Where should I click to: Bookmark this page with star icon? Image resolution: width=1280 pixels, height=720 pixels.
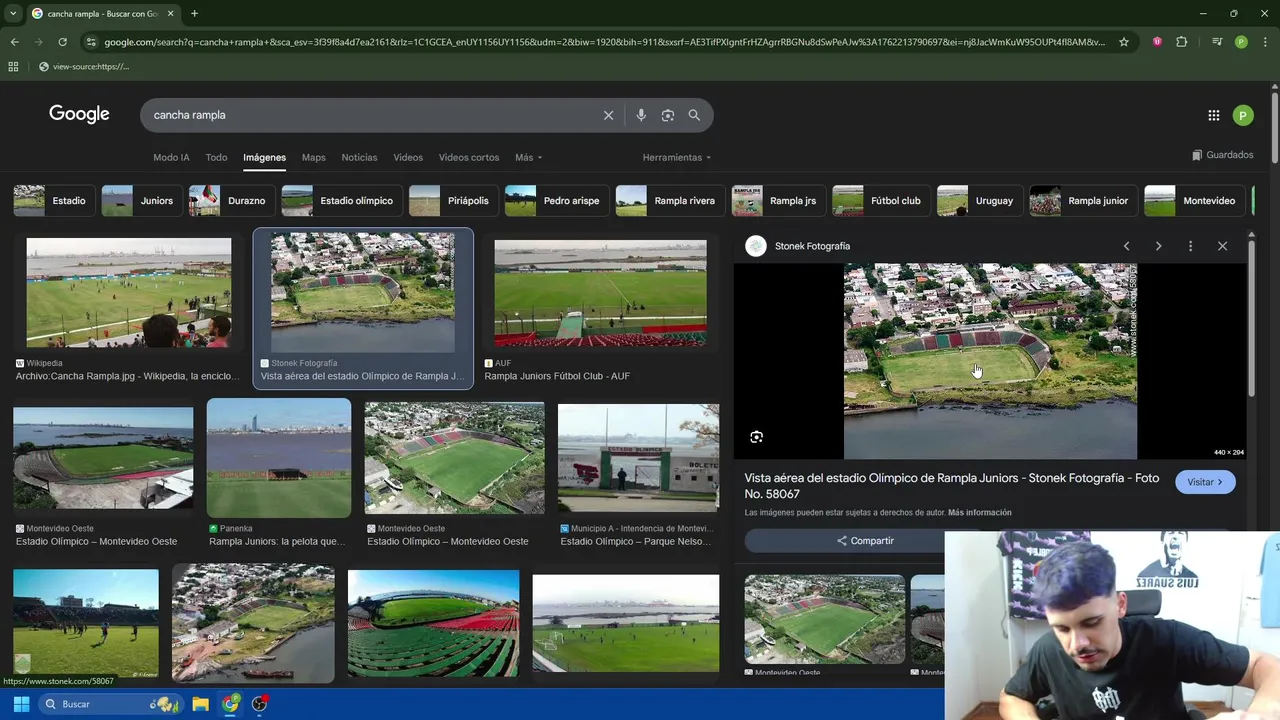pos(1124,42)
